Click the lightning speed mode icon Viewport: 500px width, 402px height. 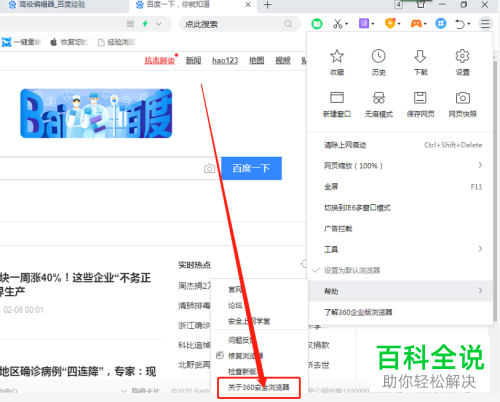(x=145, y=24)
